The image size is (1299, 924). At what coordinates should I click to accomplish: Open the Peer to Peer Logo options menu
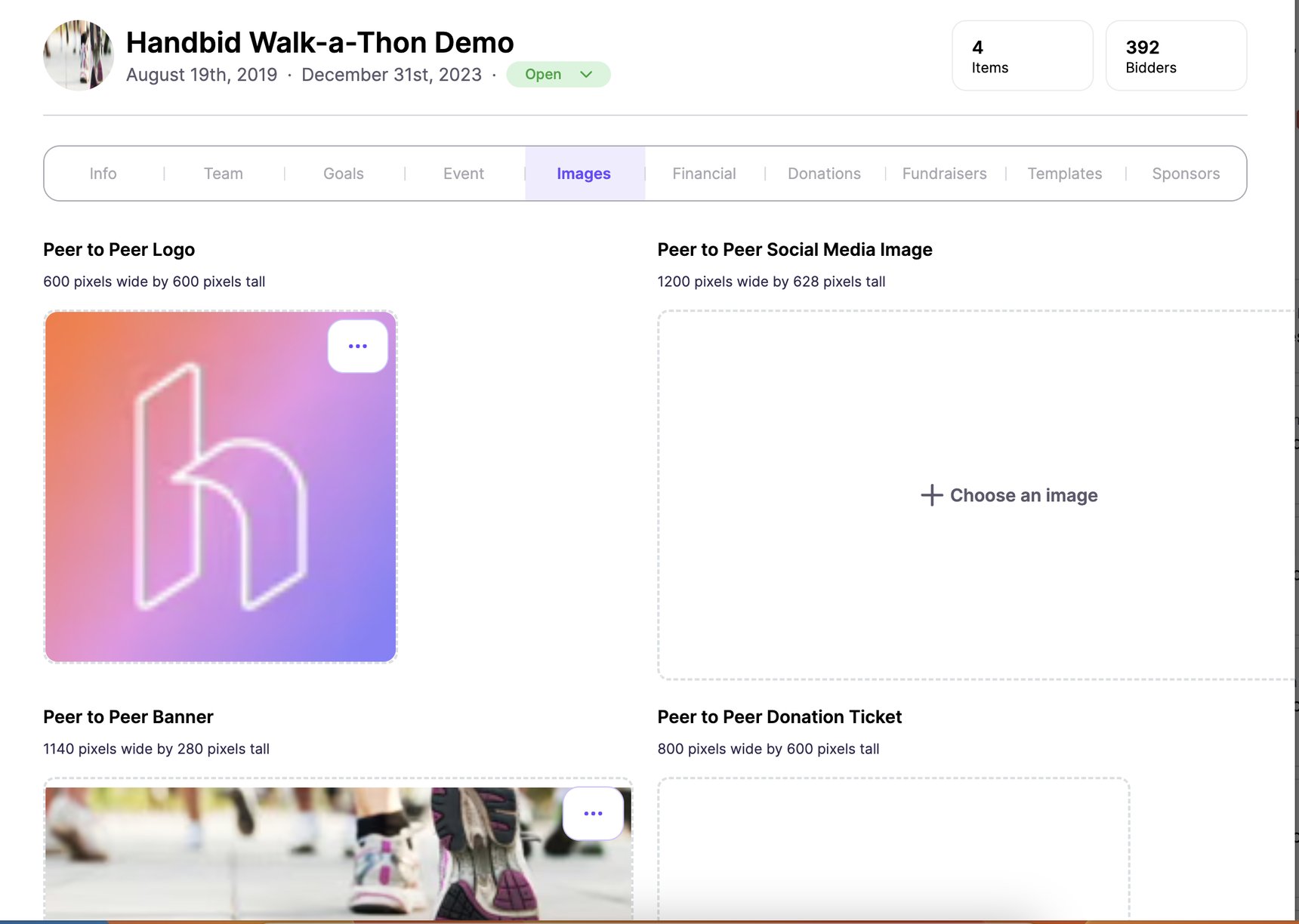click(x=357, y=346)
